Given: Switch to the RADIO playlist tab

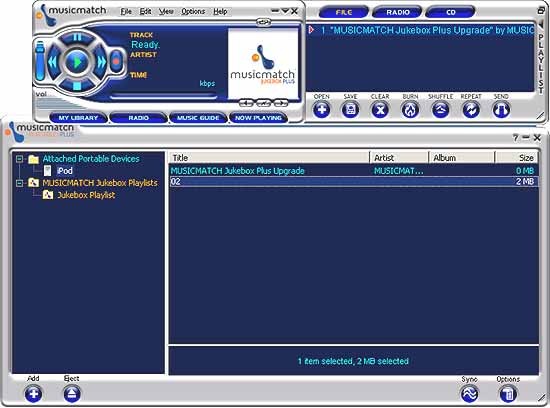Looking at the screenshot, I should (x=398, y=12).
